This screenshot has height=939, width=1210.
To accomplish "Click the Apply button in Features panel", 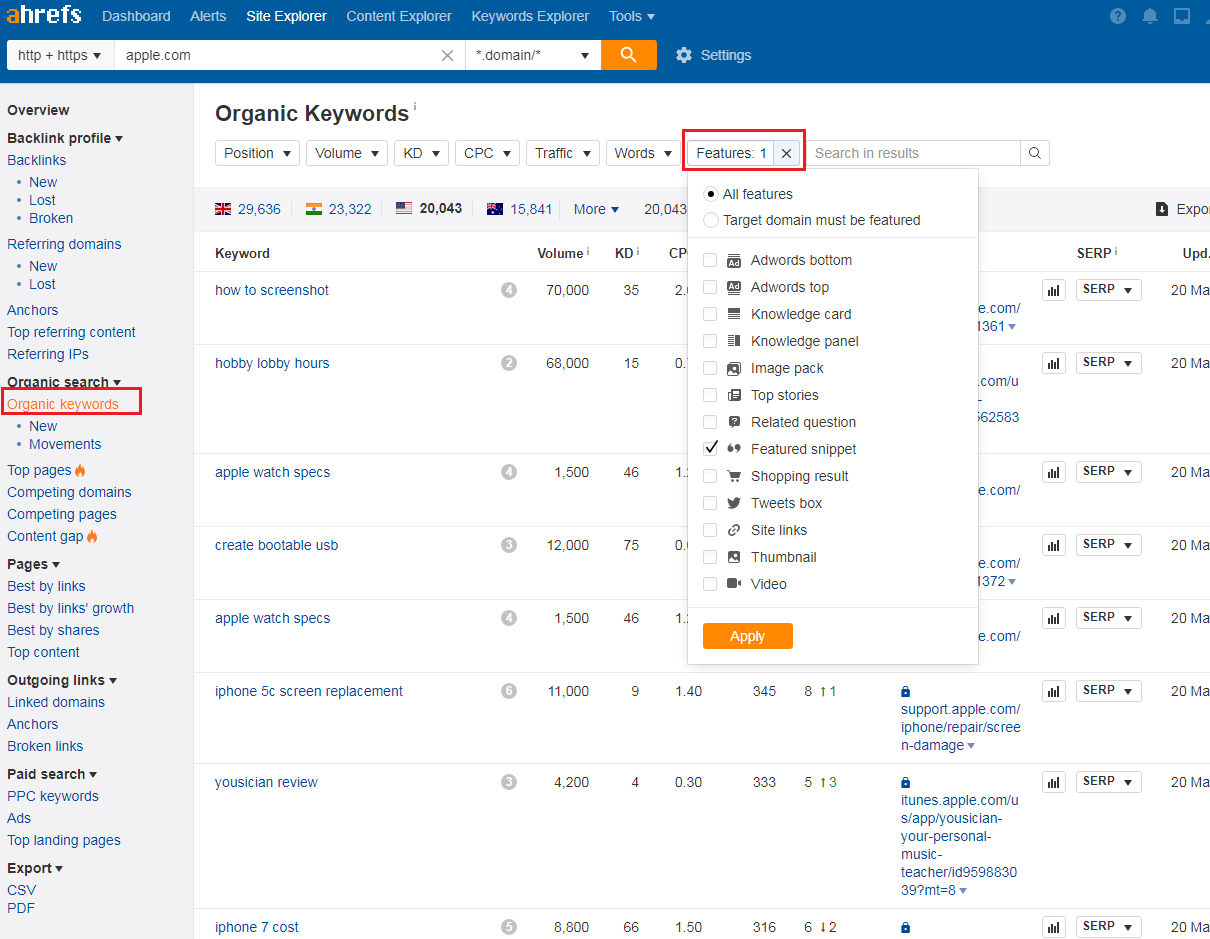I will coord(747,635).
